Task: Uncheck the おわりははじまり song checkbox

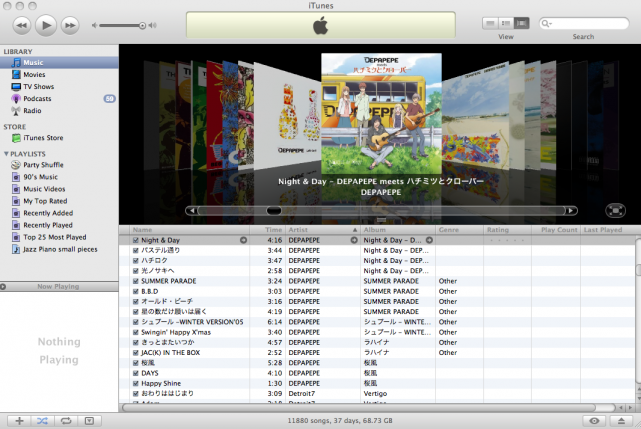Action: click(135, 393)
